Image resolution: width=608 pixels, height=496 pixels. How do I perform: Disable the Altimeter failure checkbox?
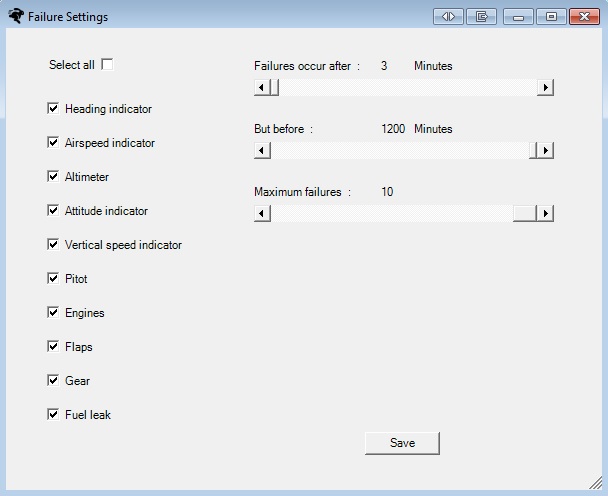(x=53, y=176)
